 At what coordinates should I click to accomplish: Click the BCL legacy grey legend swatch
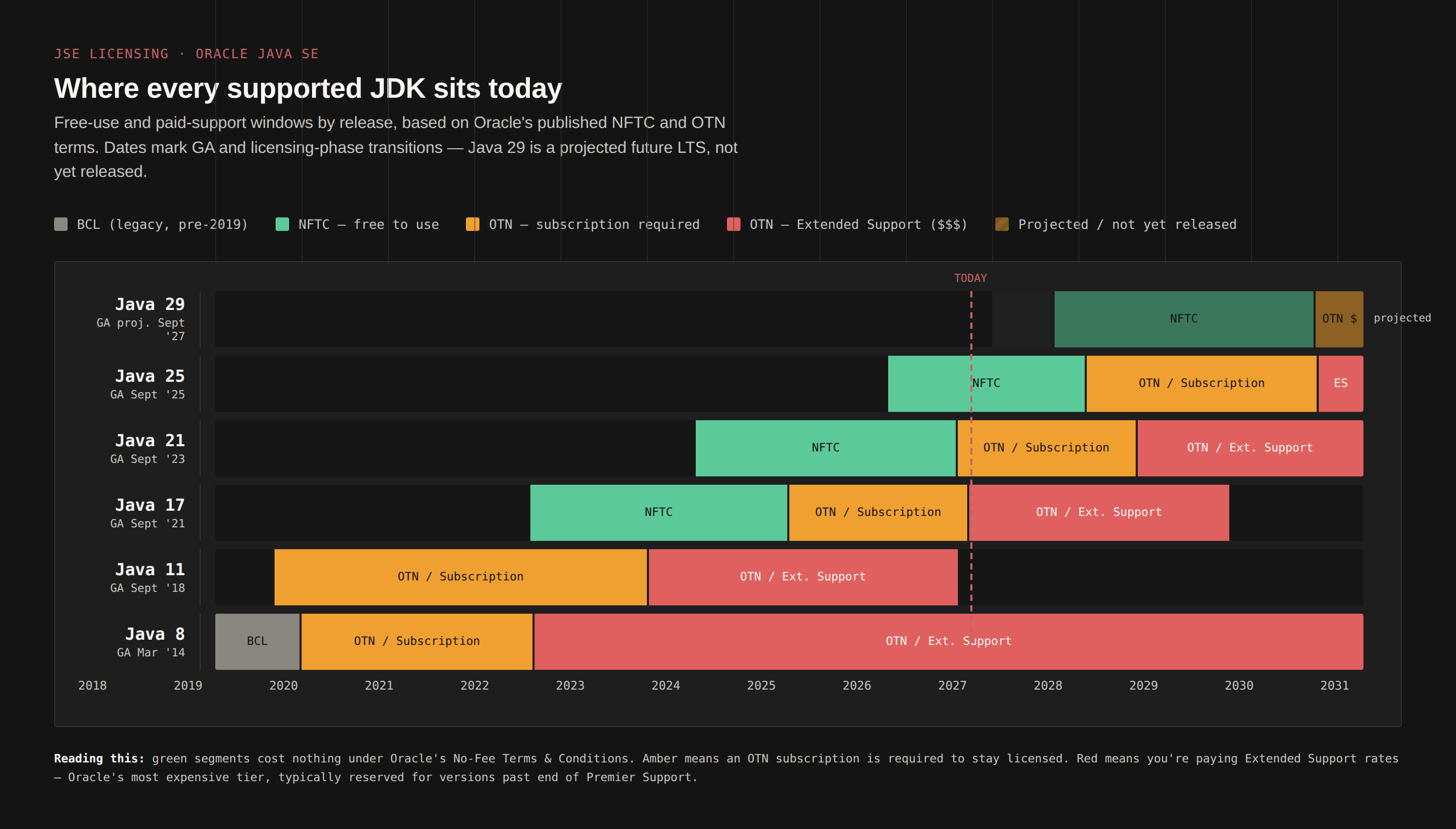point(61,224)
